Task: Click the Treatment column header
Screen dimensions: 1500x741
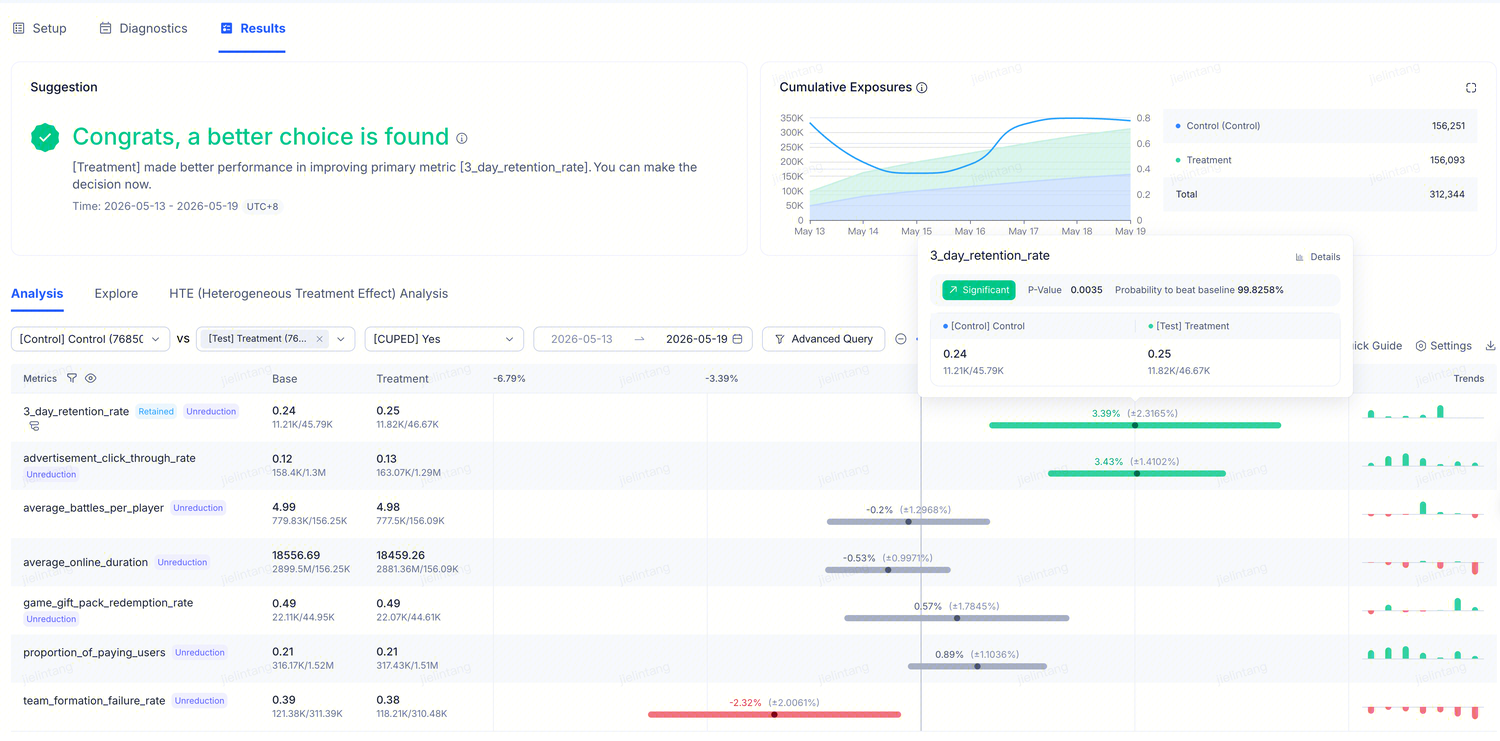Action: tap(402, 379)
